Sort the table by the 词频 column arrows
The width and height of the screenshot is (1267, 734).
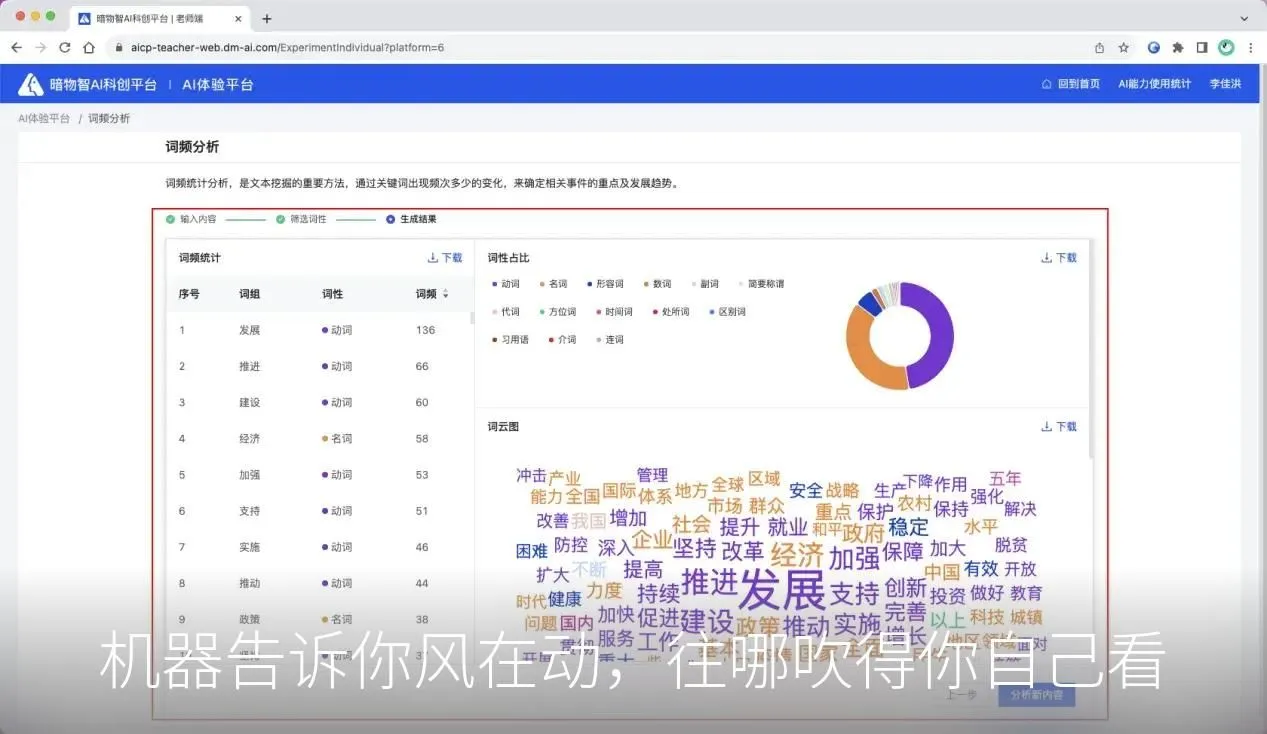[445, 294]
